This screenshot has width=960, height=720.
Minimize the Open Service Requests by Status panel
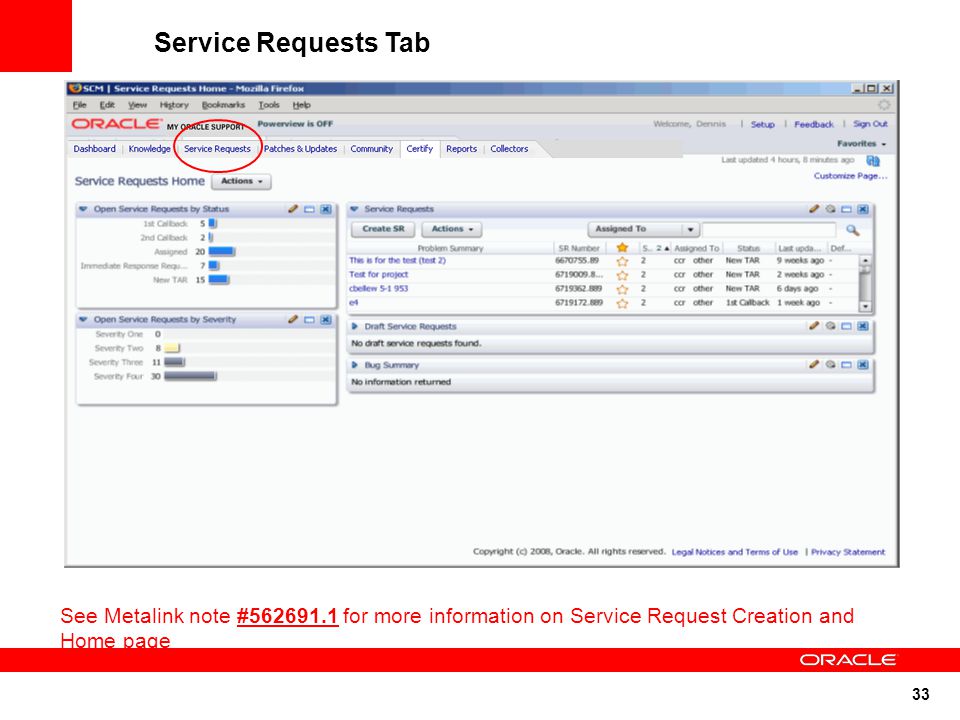(309, 209)
